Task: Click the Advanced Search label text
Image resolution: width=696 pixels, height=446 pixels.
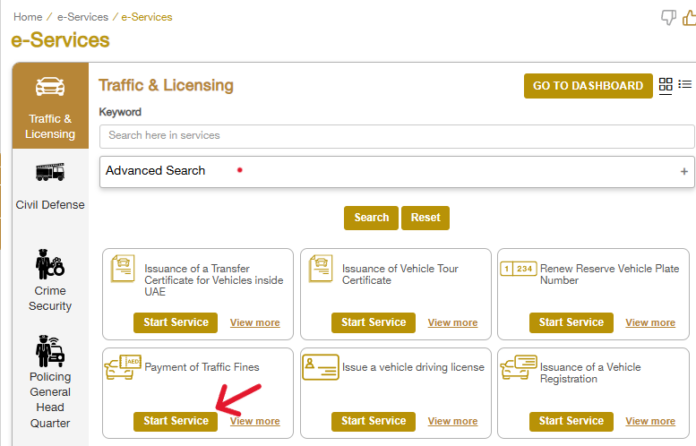Action: pyautogui.click(x=155, y=171)
